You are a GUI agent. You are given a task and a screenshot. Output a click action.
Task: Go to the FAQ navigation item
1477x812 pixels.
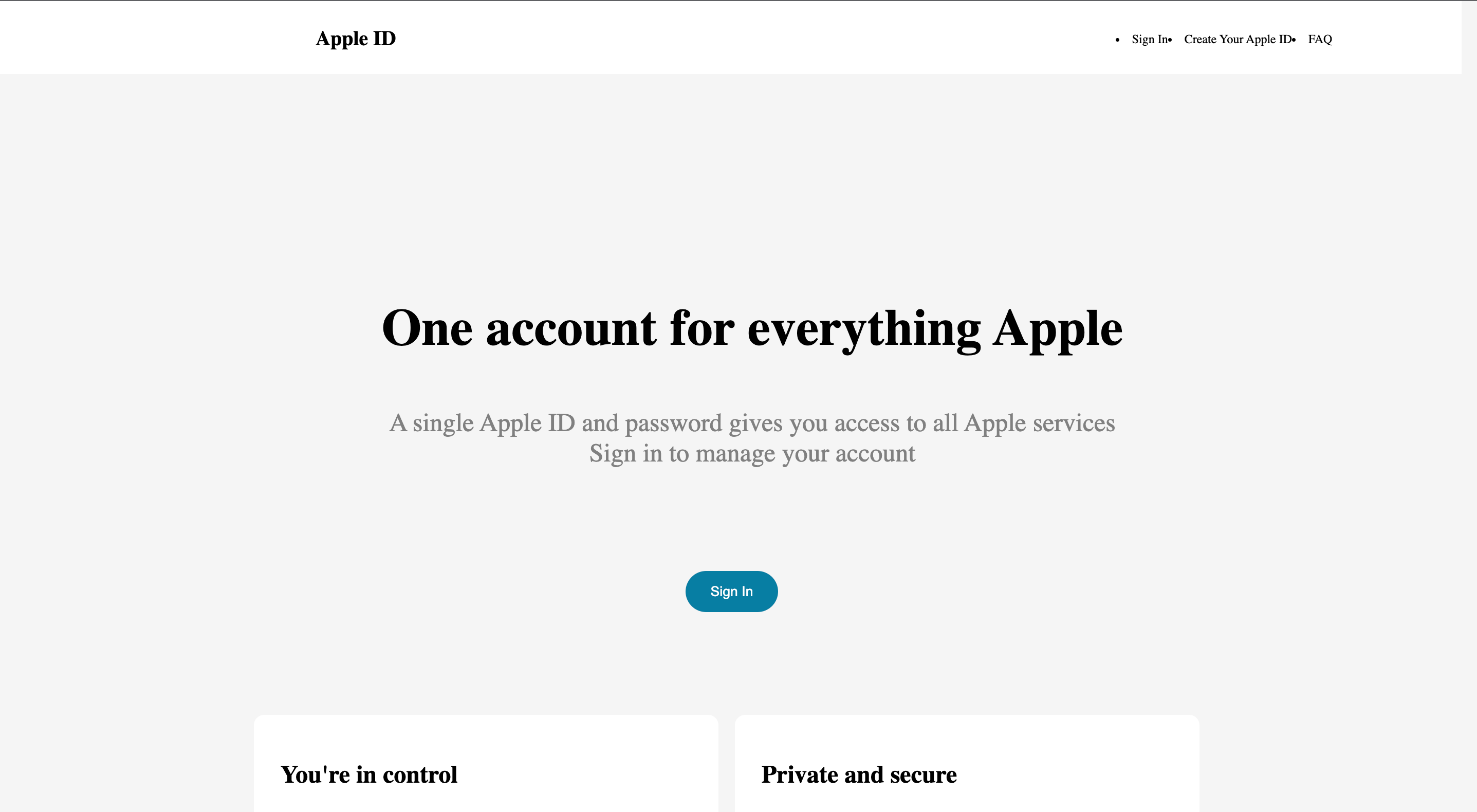1319,40
